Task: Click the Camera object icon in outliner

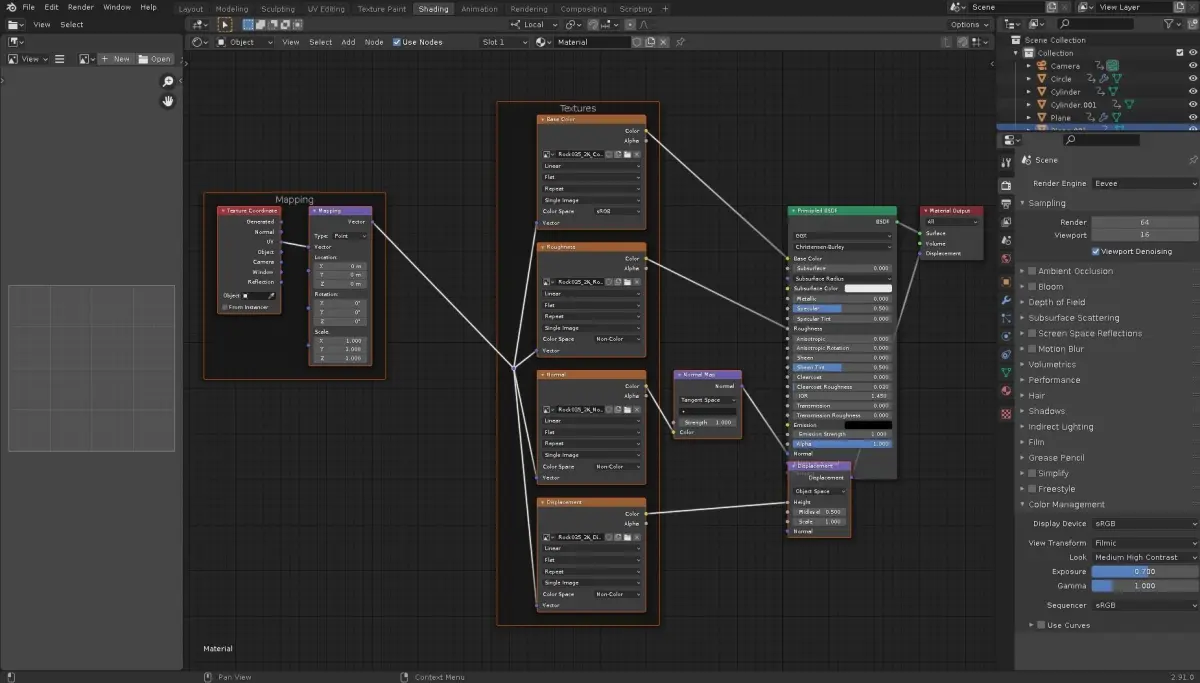Action: point(1041,66)
